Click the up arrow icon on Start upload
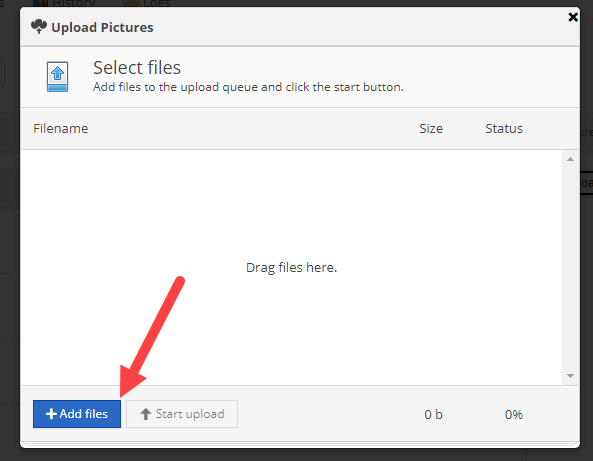The width and height of the screenshot is (593, 461). click(x=146, y=414)
